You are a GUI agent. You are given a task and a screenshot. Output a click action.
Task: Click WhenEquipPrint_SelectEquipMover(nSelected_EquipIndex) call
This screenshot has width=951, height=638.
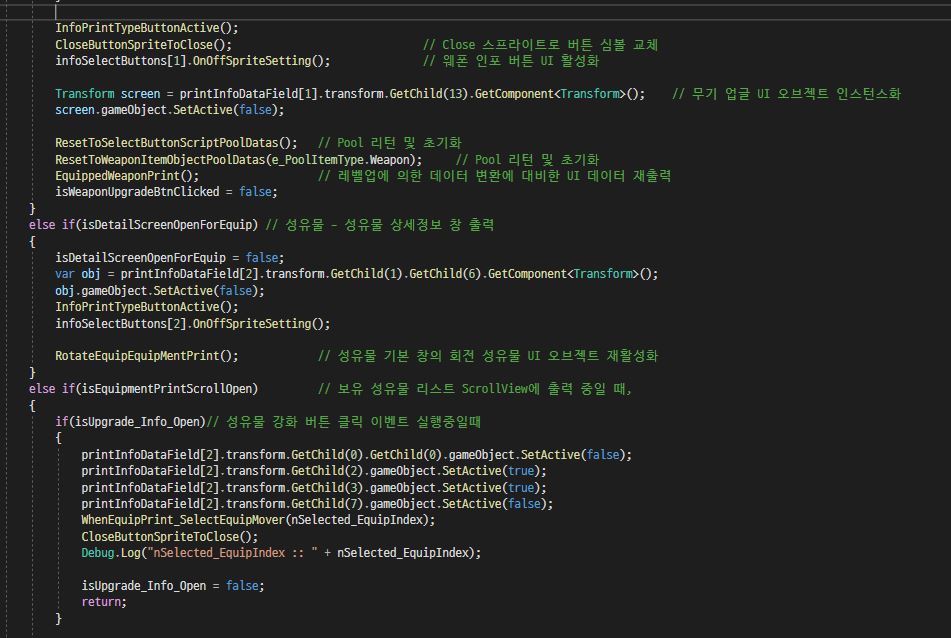pos(258,520)
